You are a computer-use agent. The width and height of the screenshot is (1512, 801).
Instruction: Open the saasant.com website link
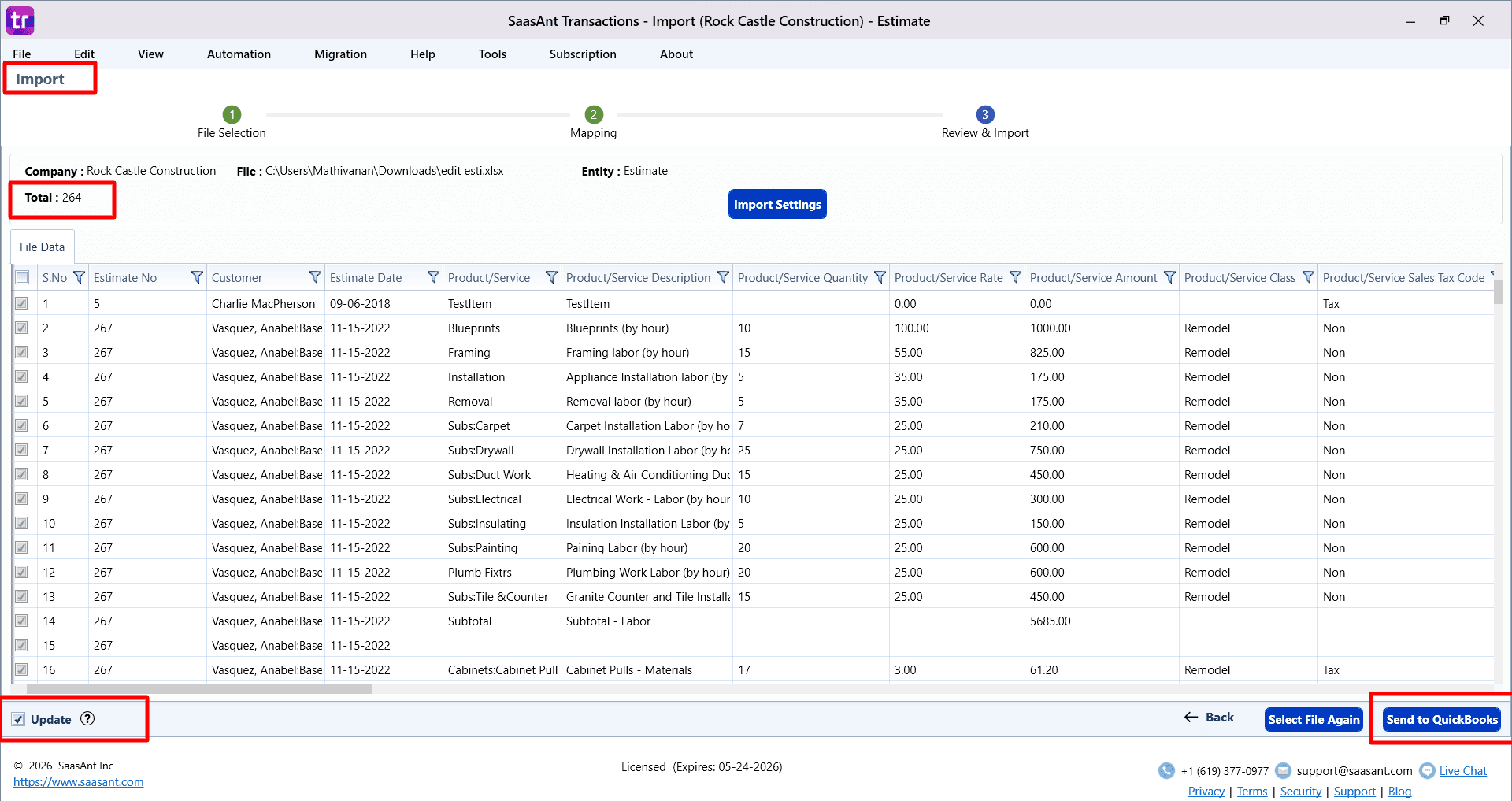(x=79, y=782)
